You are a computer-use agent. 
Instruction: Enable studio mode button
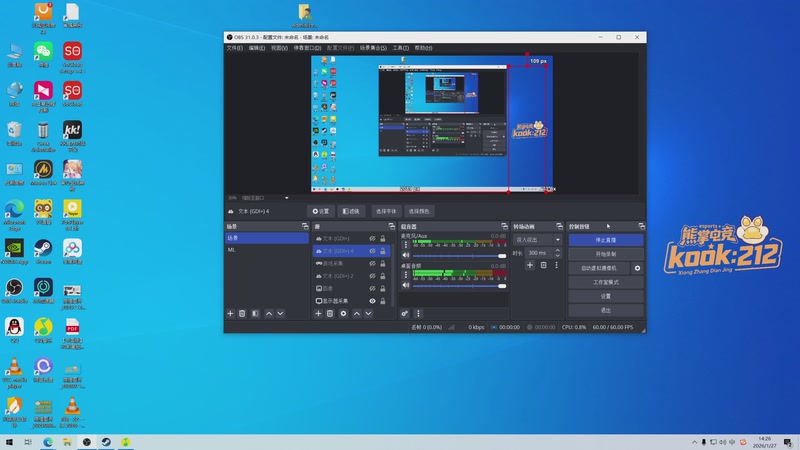(606, 282)
